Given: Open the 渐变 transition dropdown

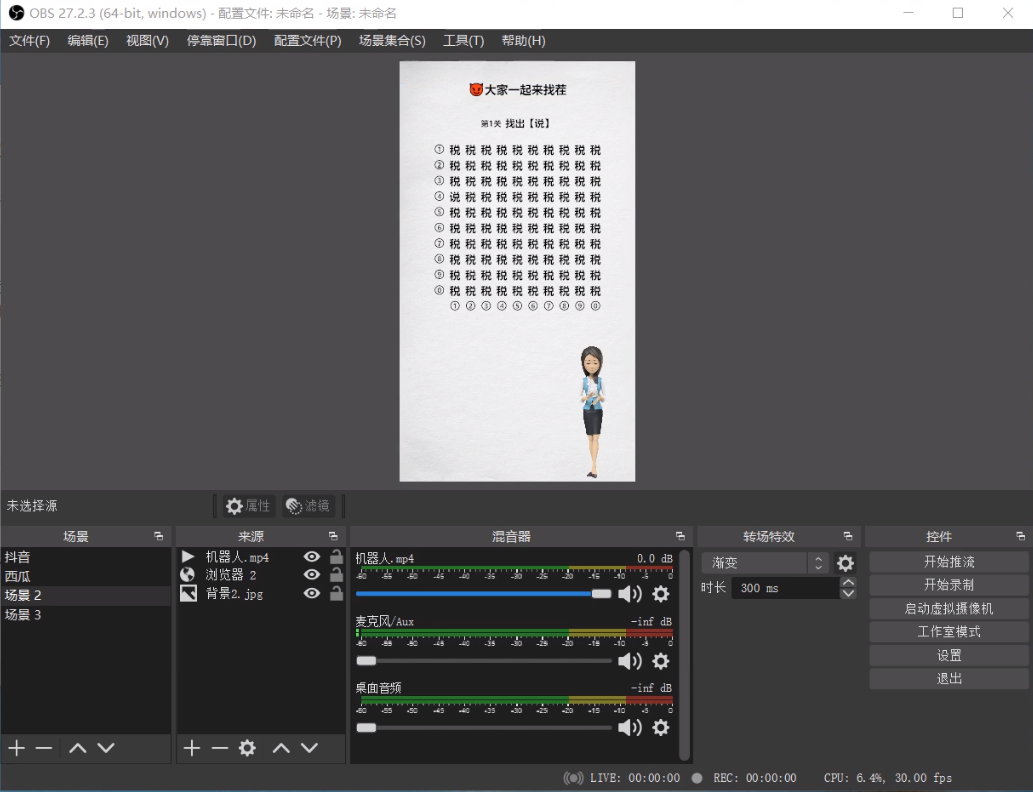Looking at the screenshot, I should [x=760, y=563].
